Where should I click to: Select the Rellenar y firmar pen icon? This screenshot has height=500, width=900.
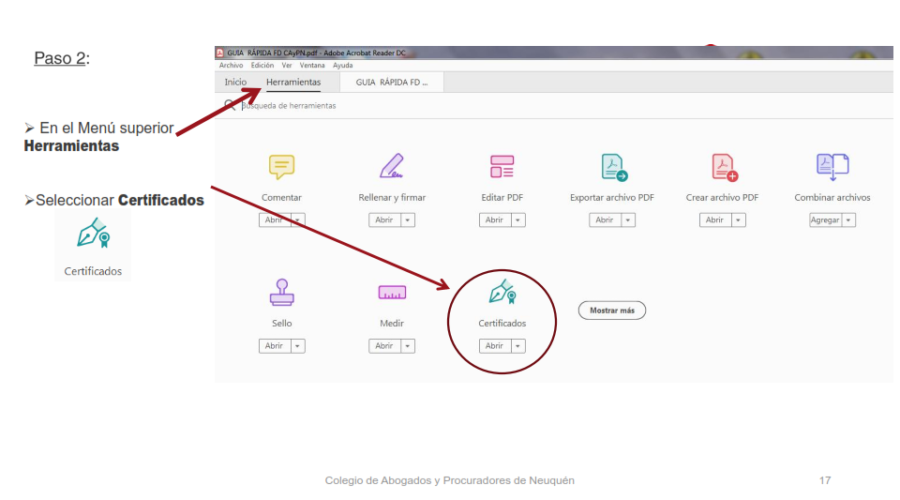pos(392,166)
